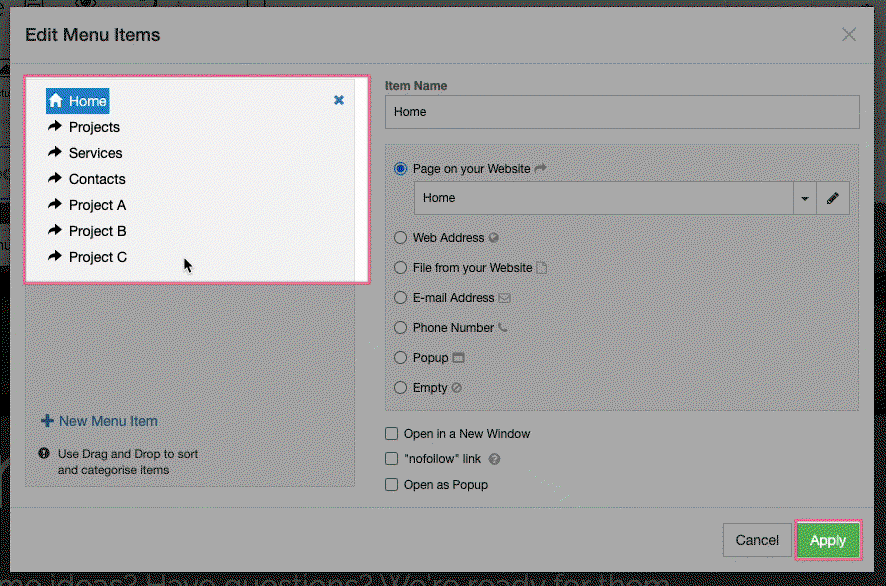The width and height of the screenshot is (886, 586).
Task: Close the Edit Menu Items dialog
Action: click(x=848, y=34)
